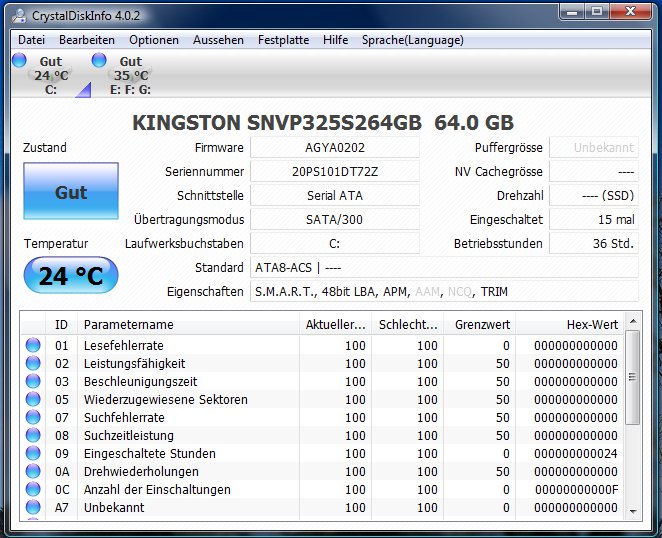Click the status orb for Leistungsfähigkeit
The image size is (662, 538).
pyautogui.click(x=33, y=363)
